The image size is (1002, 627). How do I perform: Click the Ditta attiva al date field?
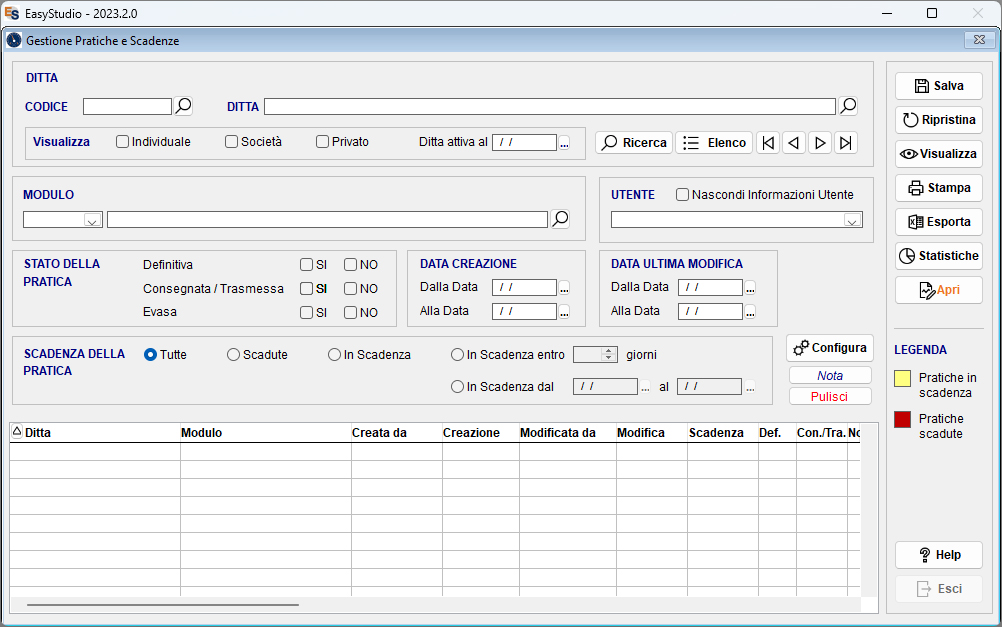click(525, 143)
